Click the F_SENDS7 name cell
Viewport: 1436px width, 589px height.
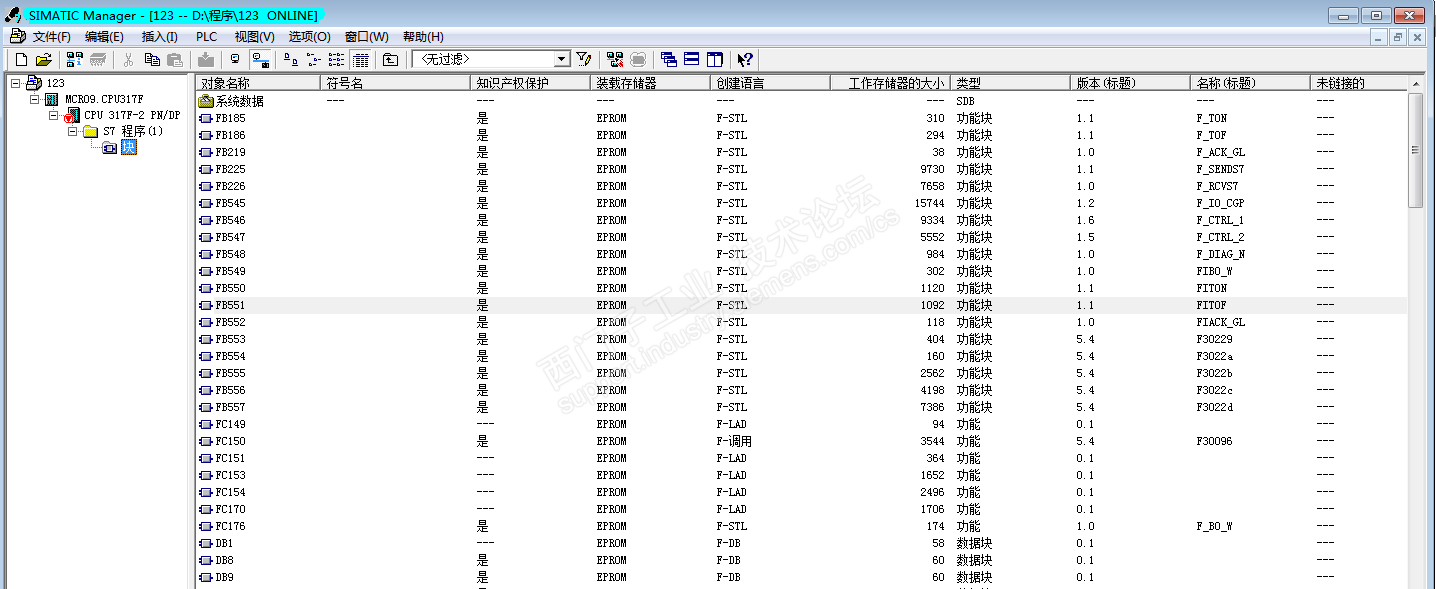coord(1220,169)
